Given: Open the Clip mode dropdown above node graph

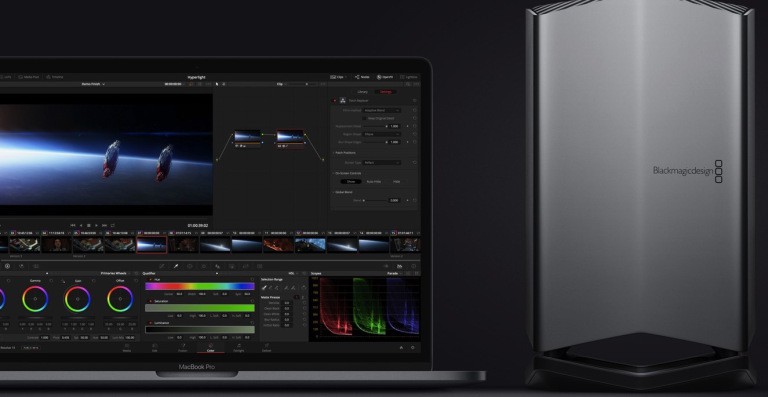Looking at the screenshot, I should 282,84.
